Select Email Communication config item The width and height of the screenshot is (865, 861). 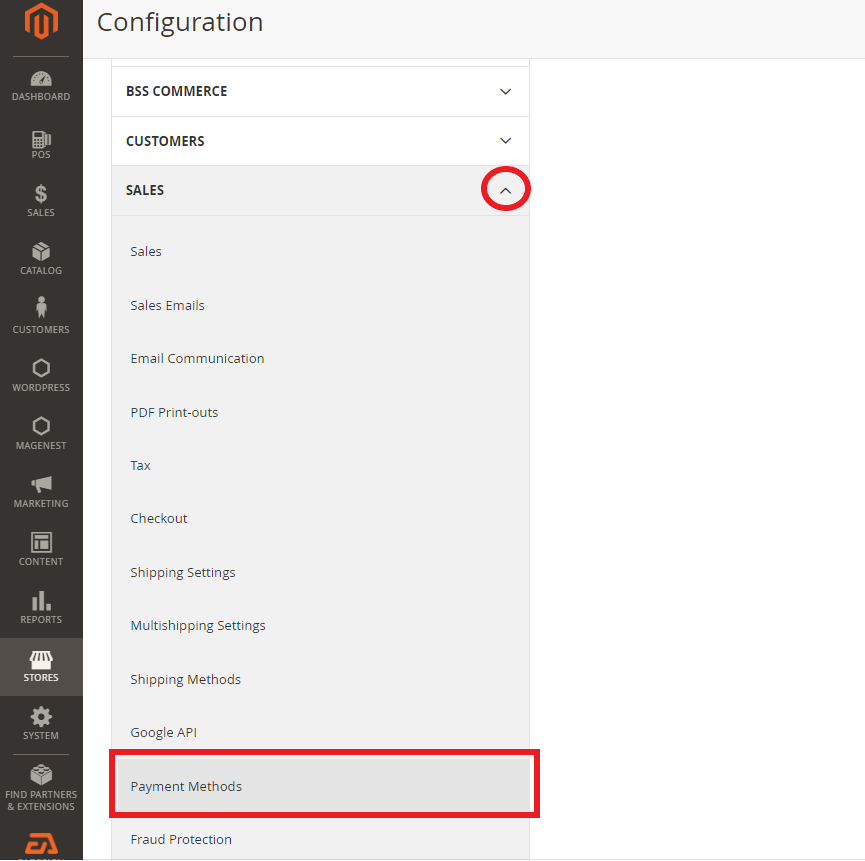tap(197, 359)
